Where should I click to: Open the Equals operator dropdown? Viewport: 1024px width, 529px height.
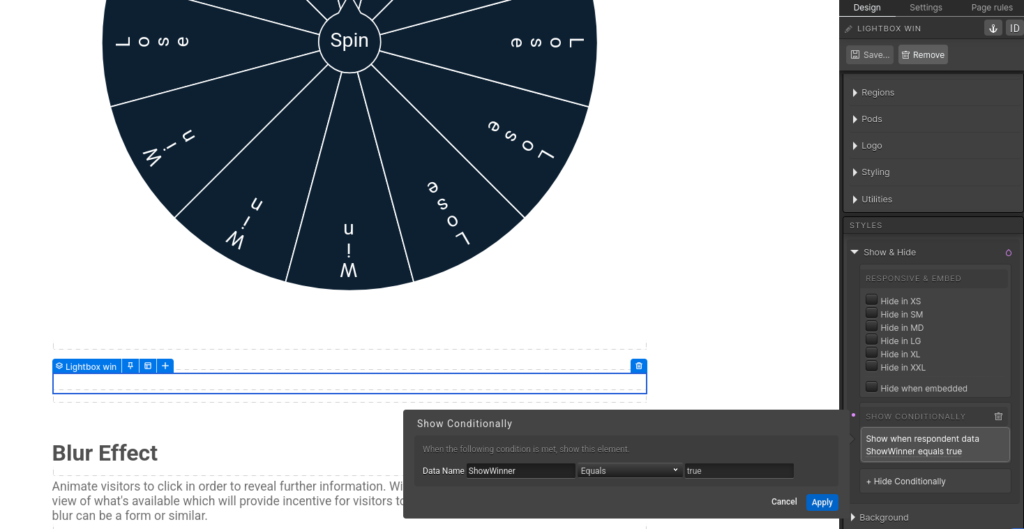pyautogui.click(x=628, y=470)
